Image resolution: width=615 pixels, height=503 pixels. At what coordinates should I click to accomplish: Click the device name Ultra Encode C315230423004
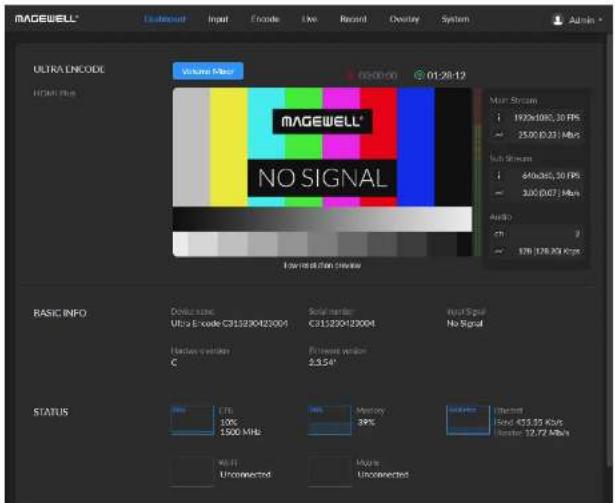pyautogui.click(x=229, y=323)
